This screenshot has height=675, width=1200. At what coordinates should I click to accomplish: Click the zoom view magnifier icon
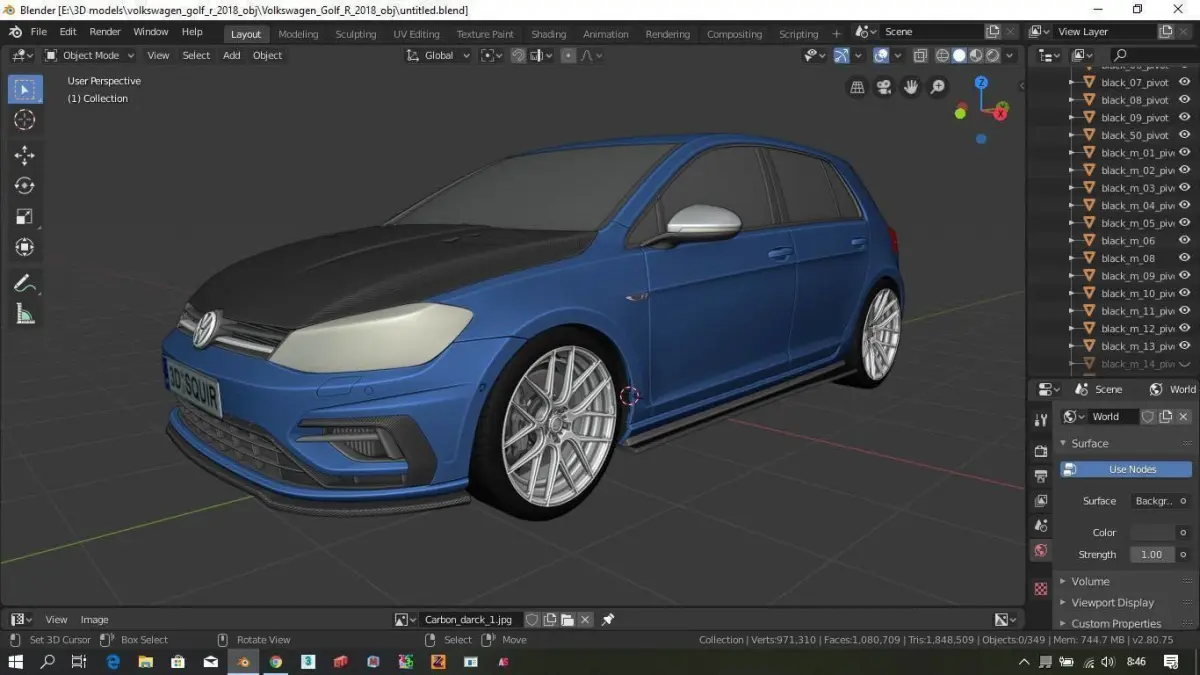point(938,87)
